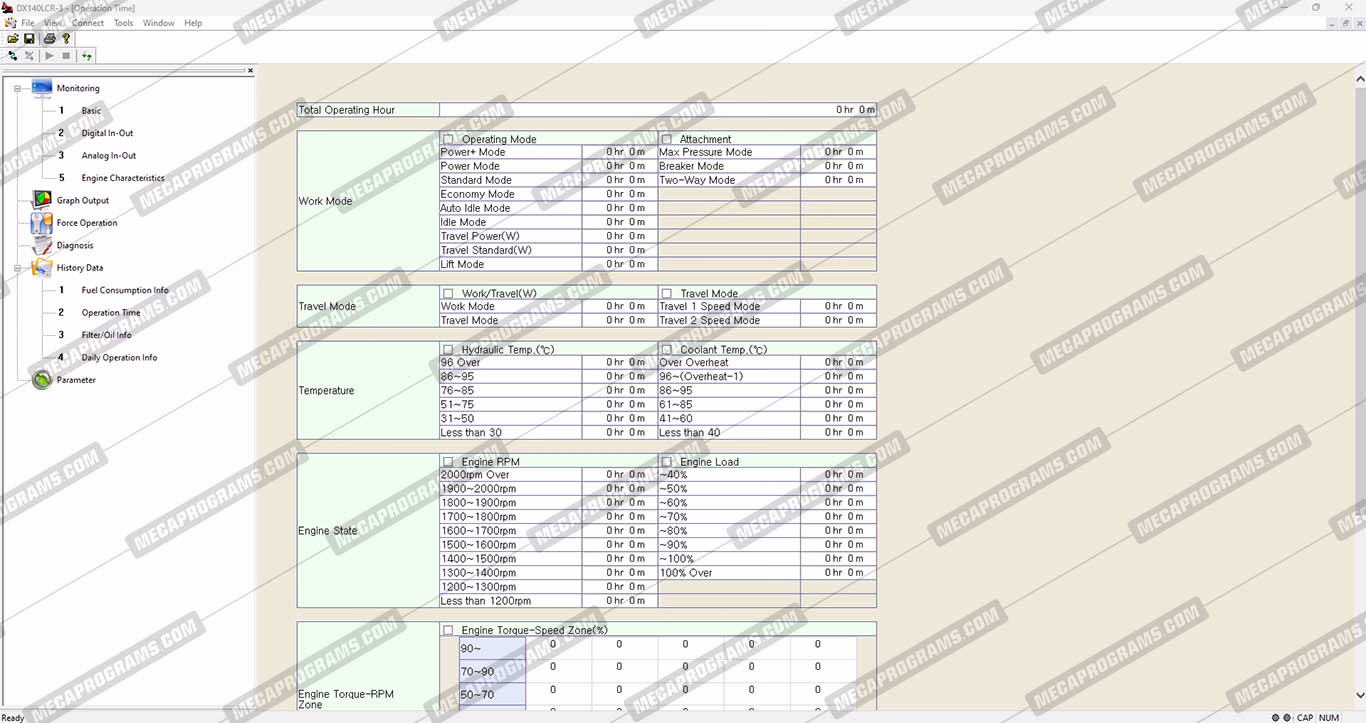Click the Lift Mode row label
Image resolution: width=1366 pixels, height=723 pixels.
(x=462, y=264)
